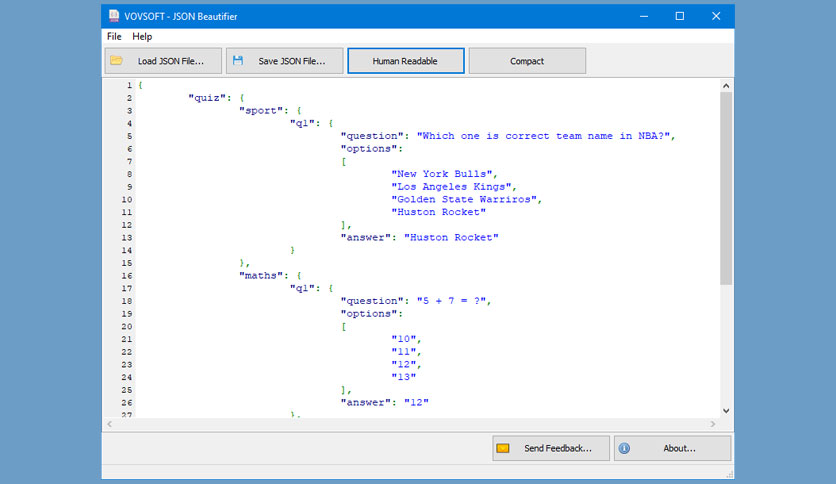
Task: Click the envelope icon on Send Feedback
Action: point(503,448)
